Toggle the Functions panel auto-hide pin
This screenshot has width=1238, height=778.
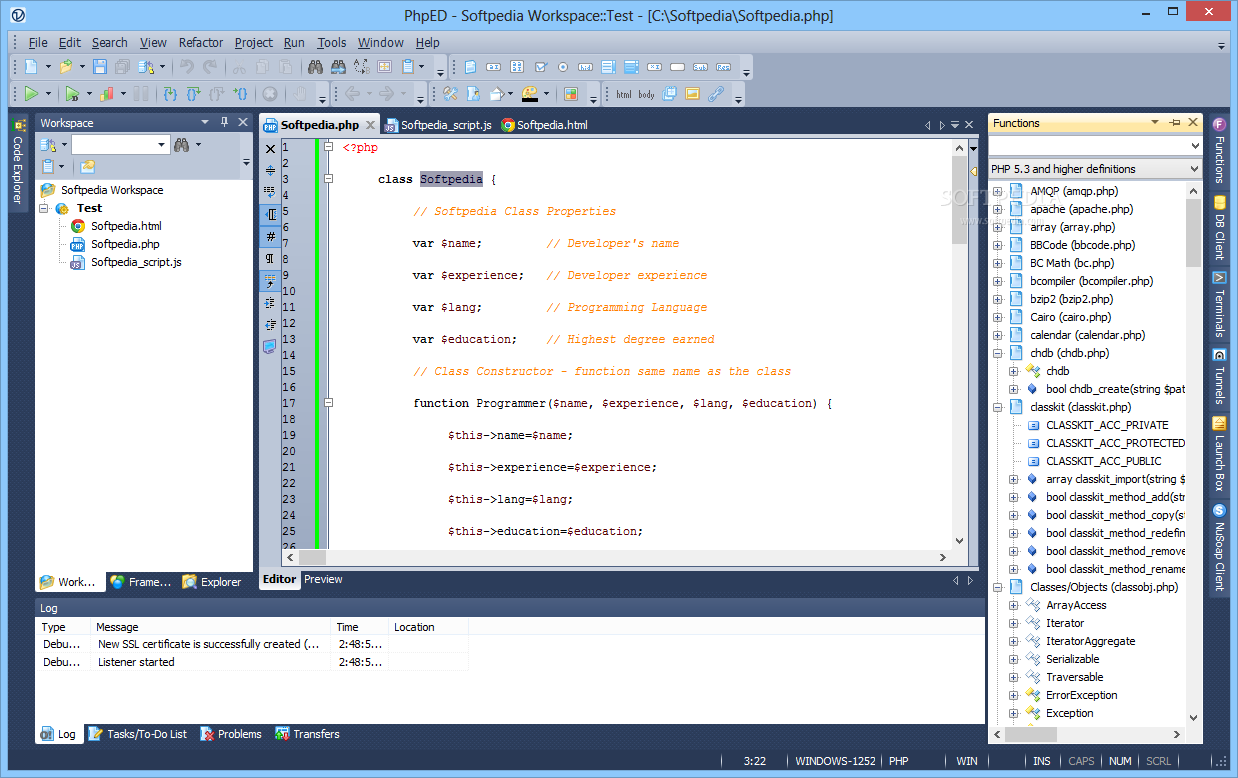[x=1174, y=122]
